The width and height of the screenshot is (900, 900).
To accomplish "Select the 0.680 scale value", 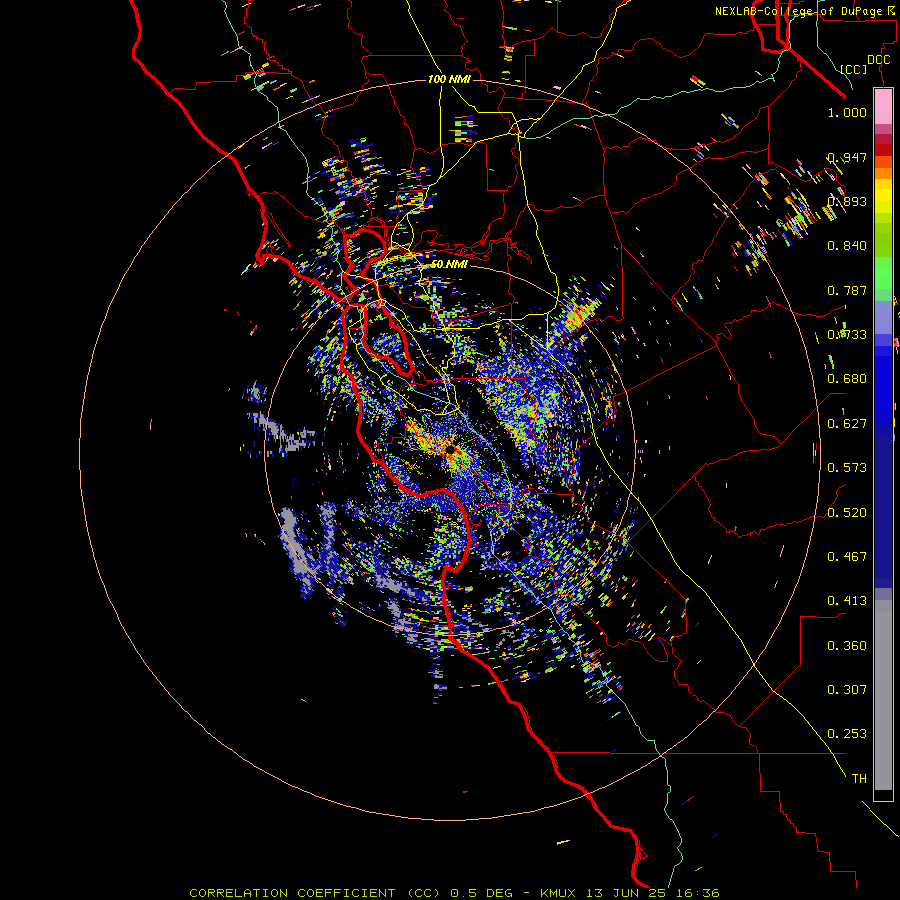I will tap(847, 379).
